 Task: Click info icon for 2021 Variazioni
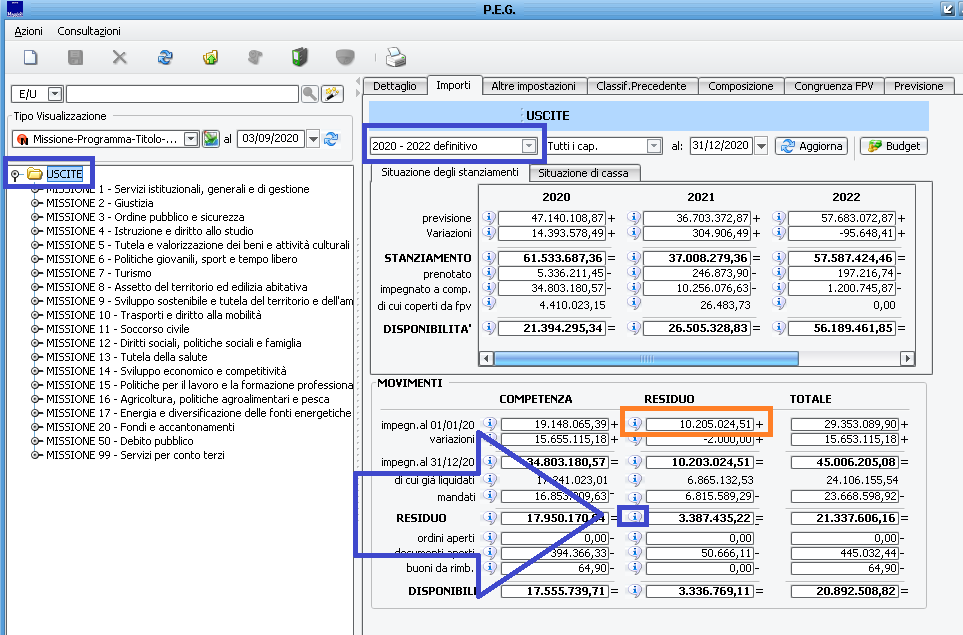point(634,233)
